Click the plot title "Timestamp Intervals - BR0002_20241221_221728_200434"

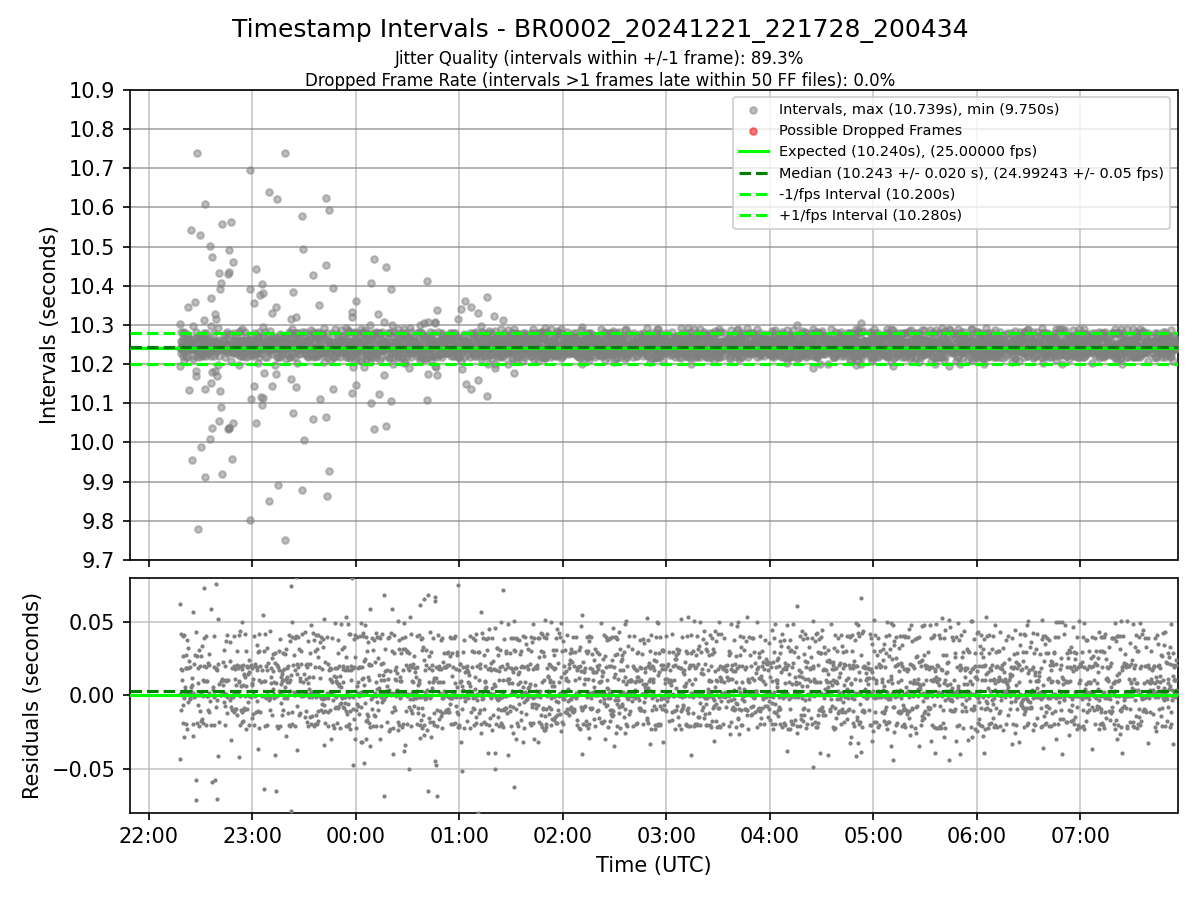600,29
